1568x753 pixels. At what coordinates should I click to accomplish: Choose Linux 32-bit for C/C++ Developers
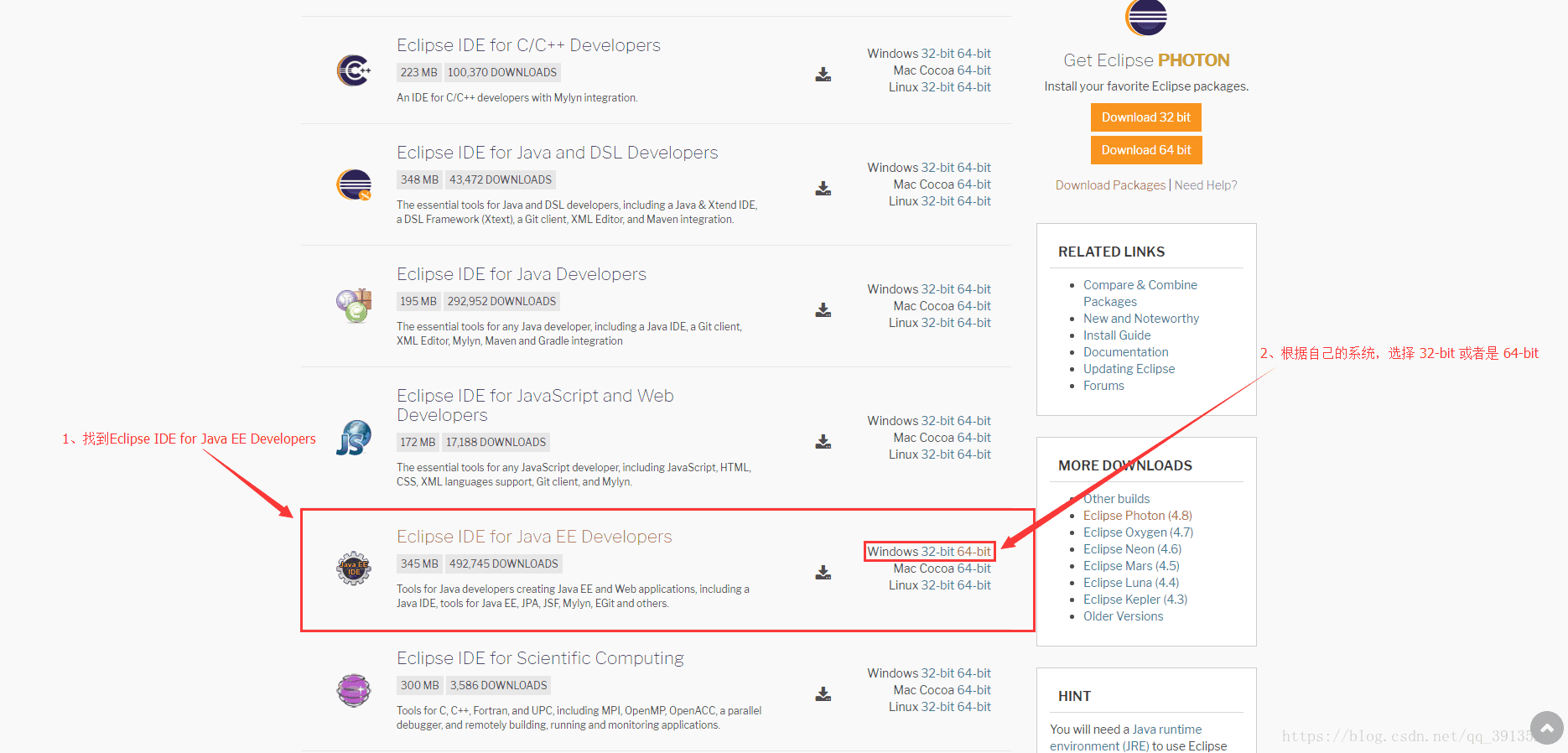[x=937, y=87]
